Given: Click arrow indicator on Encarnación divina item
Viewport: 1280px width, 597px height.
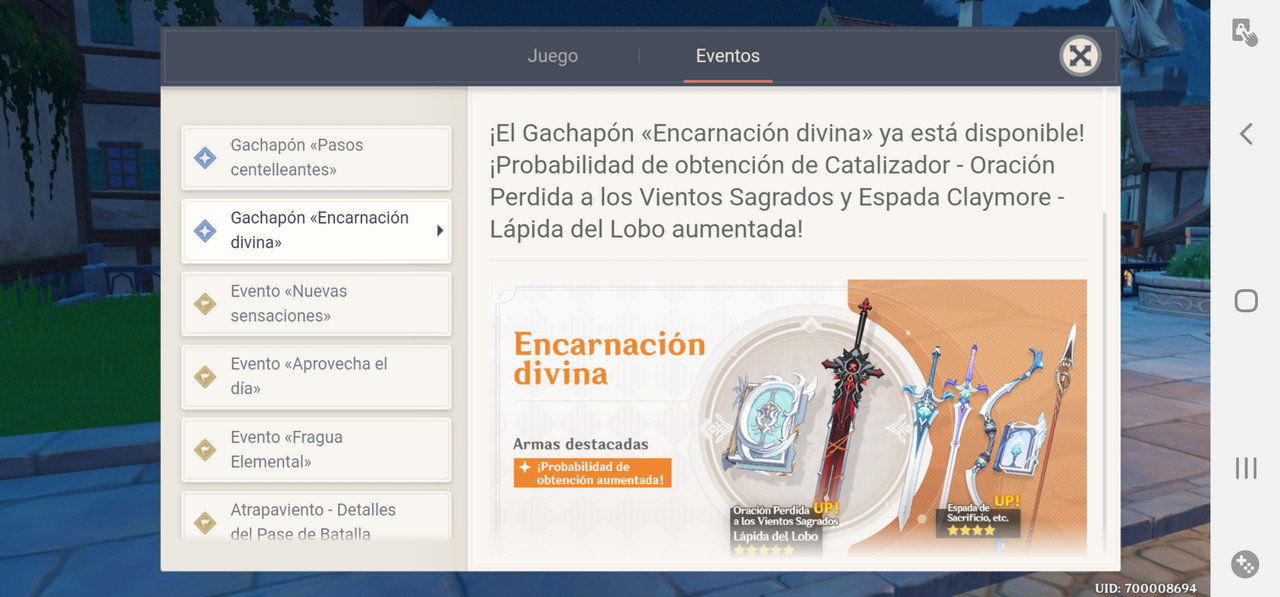Looking at the screenshot, I should pos(439,231).
